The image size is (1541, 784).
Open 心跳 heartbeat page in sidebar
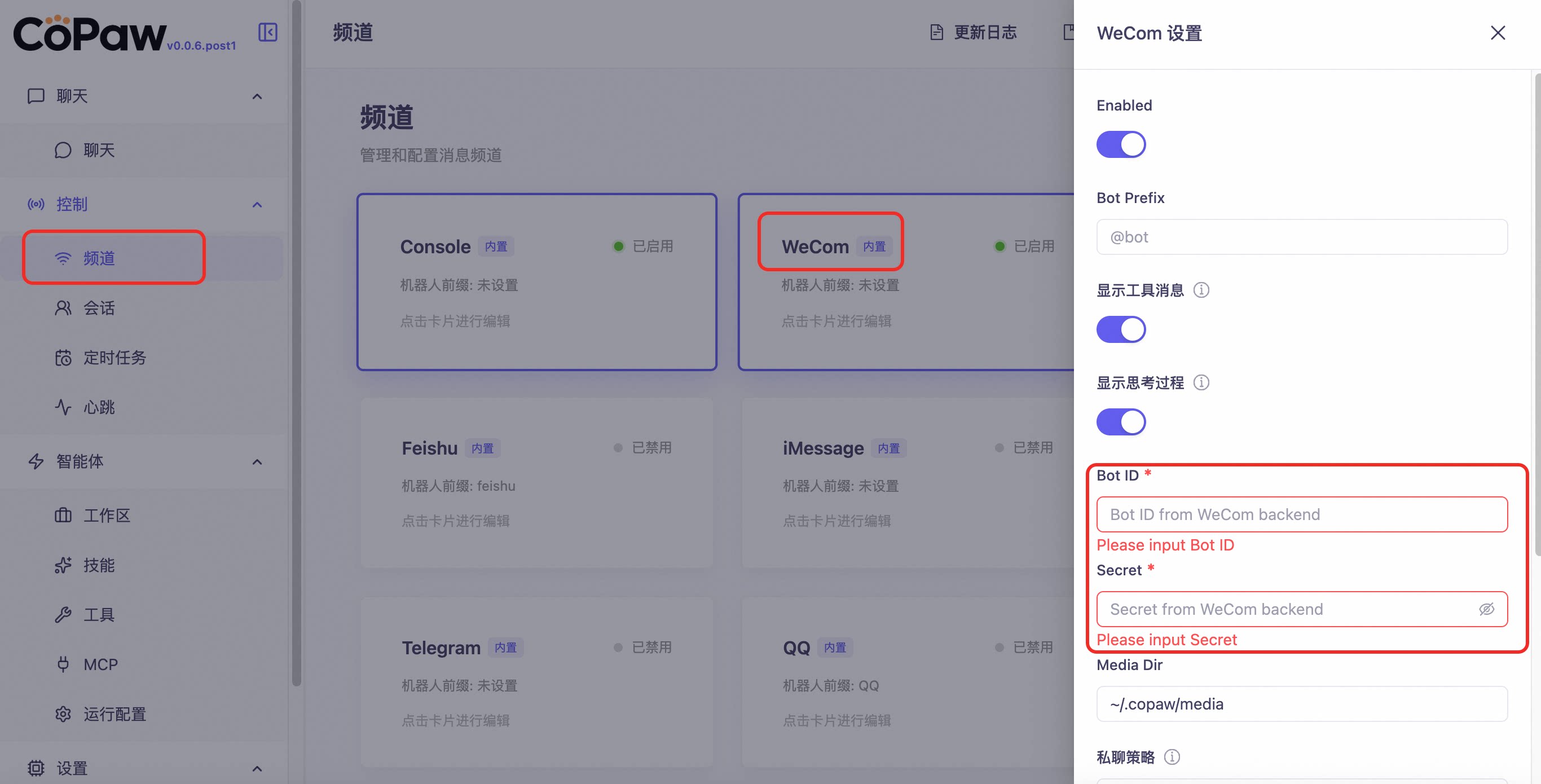[99, 407]
